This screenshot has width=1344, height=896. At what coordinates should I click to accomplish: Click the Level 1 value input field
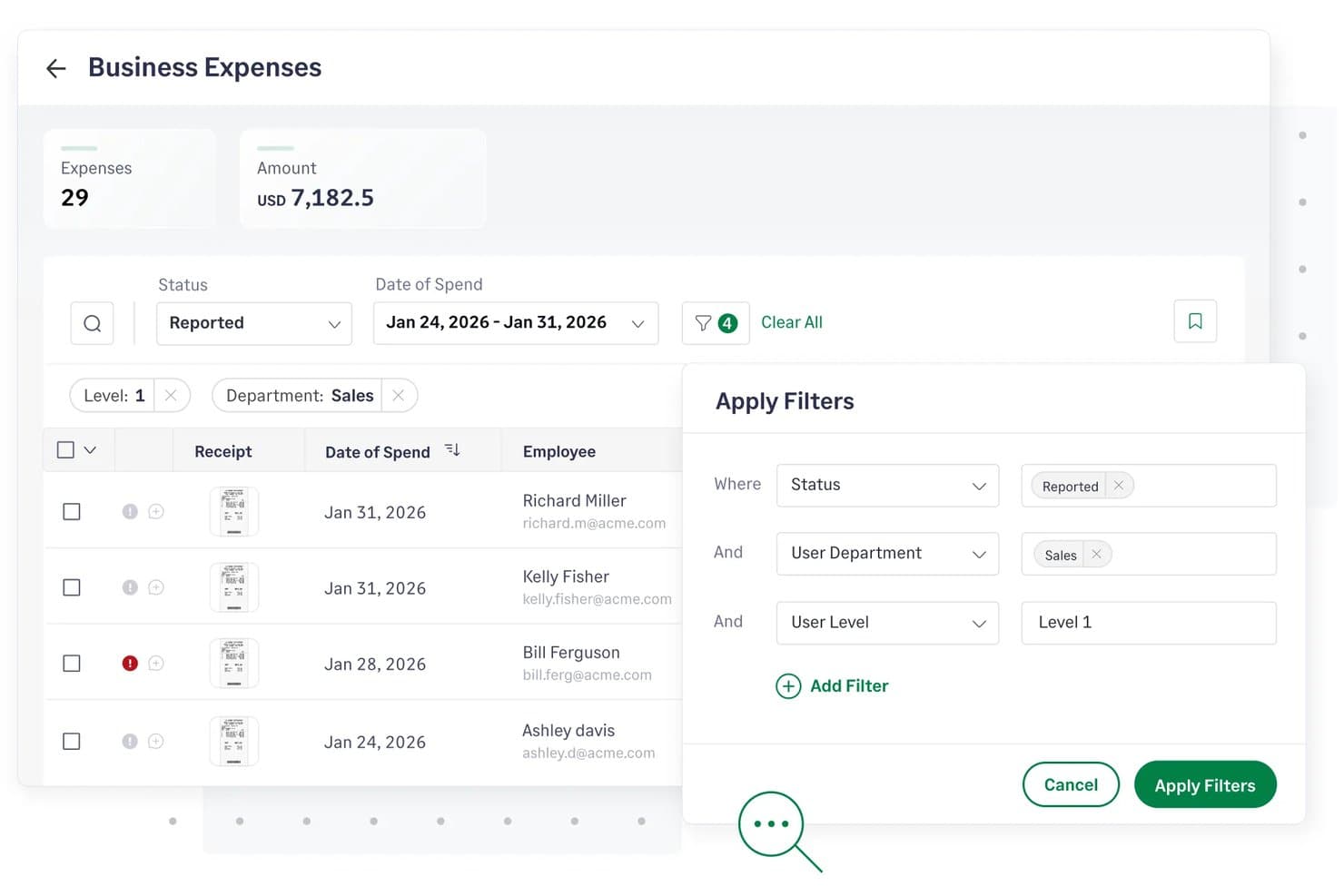point(1149,623)
